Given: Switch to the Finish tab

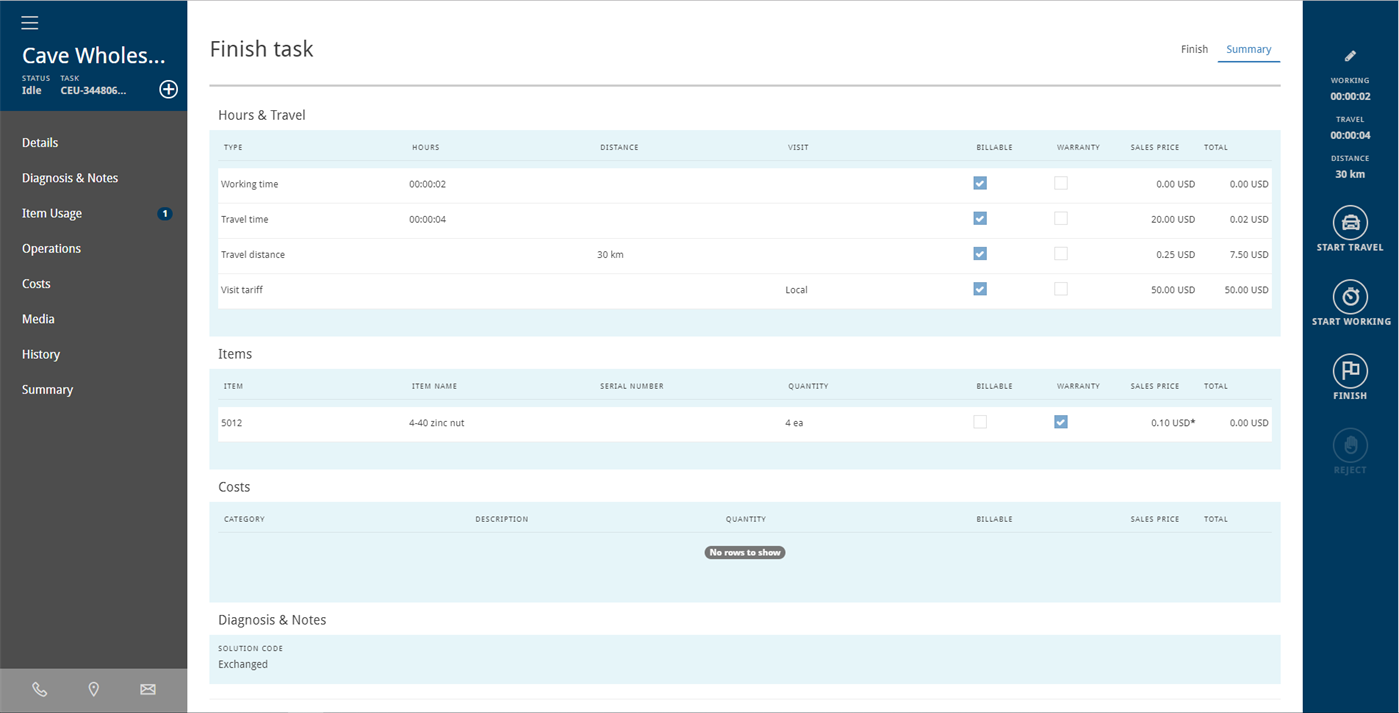Looking at the screenshot, I should (x=1194, y=48).
